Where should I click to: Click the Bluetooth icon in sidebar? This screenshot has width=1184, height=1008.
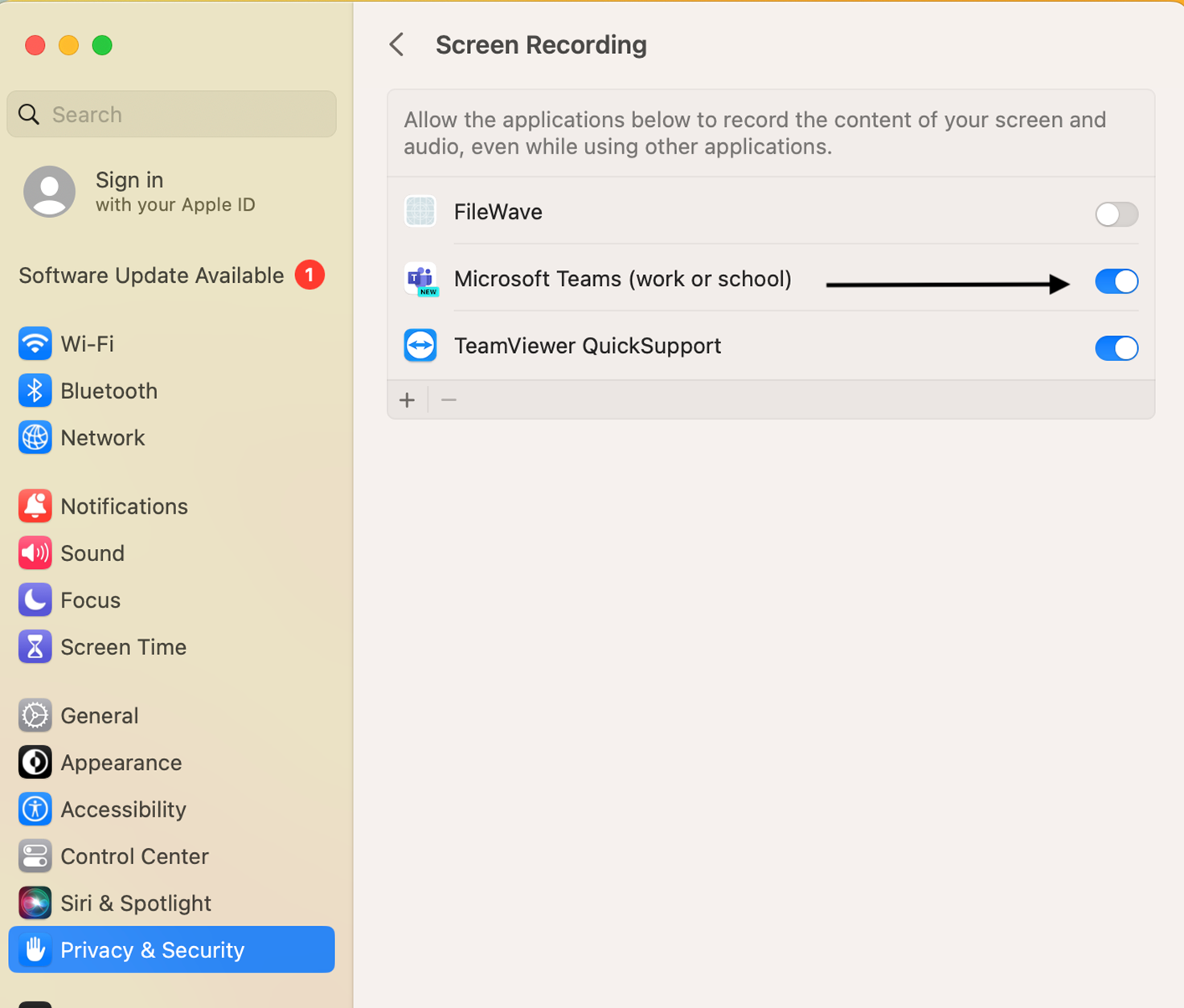pos(35,391)
